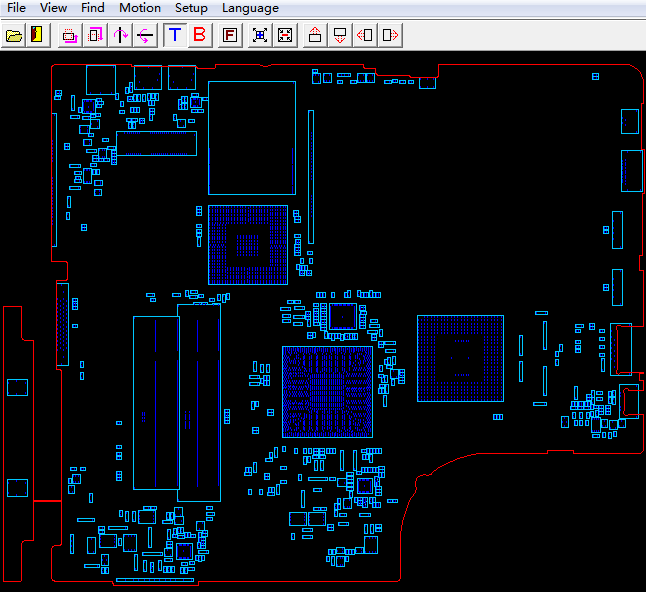The width and height of the screenshot is (646, 592).
Task: Move board view right with arrow icon
Action: (390, 35)
